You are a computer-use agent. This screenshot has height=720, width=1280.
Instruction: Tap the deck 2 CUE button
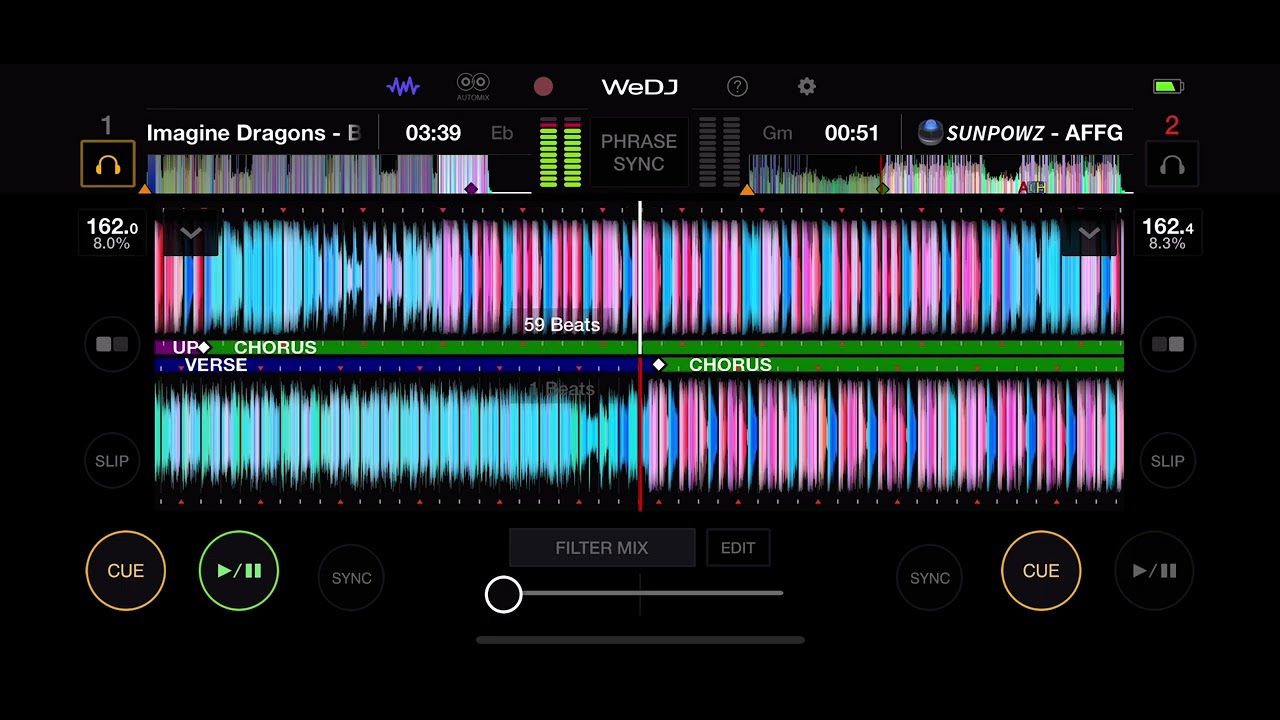(1041, 571)
